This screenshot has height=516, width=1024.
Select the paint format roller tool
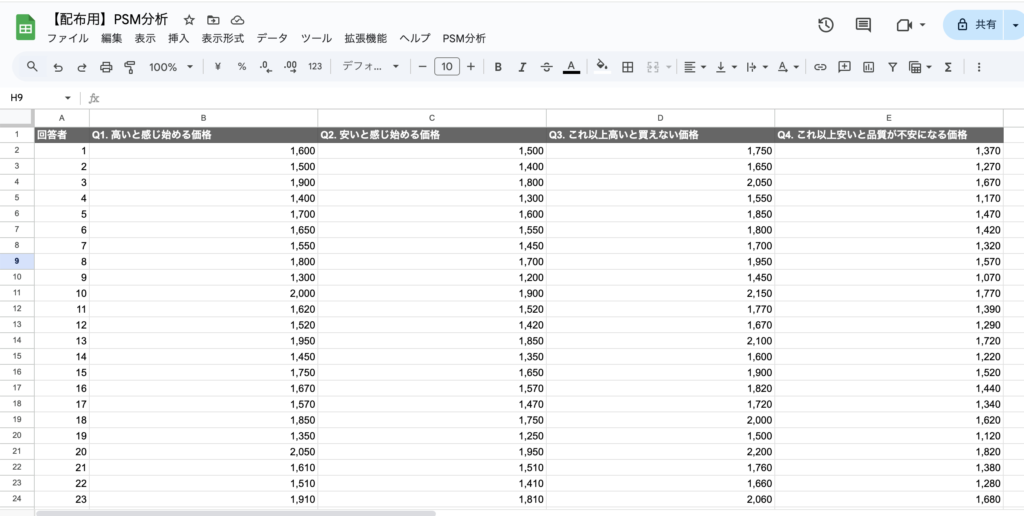click(129, 67)
